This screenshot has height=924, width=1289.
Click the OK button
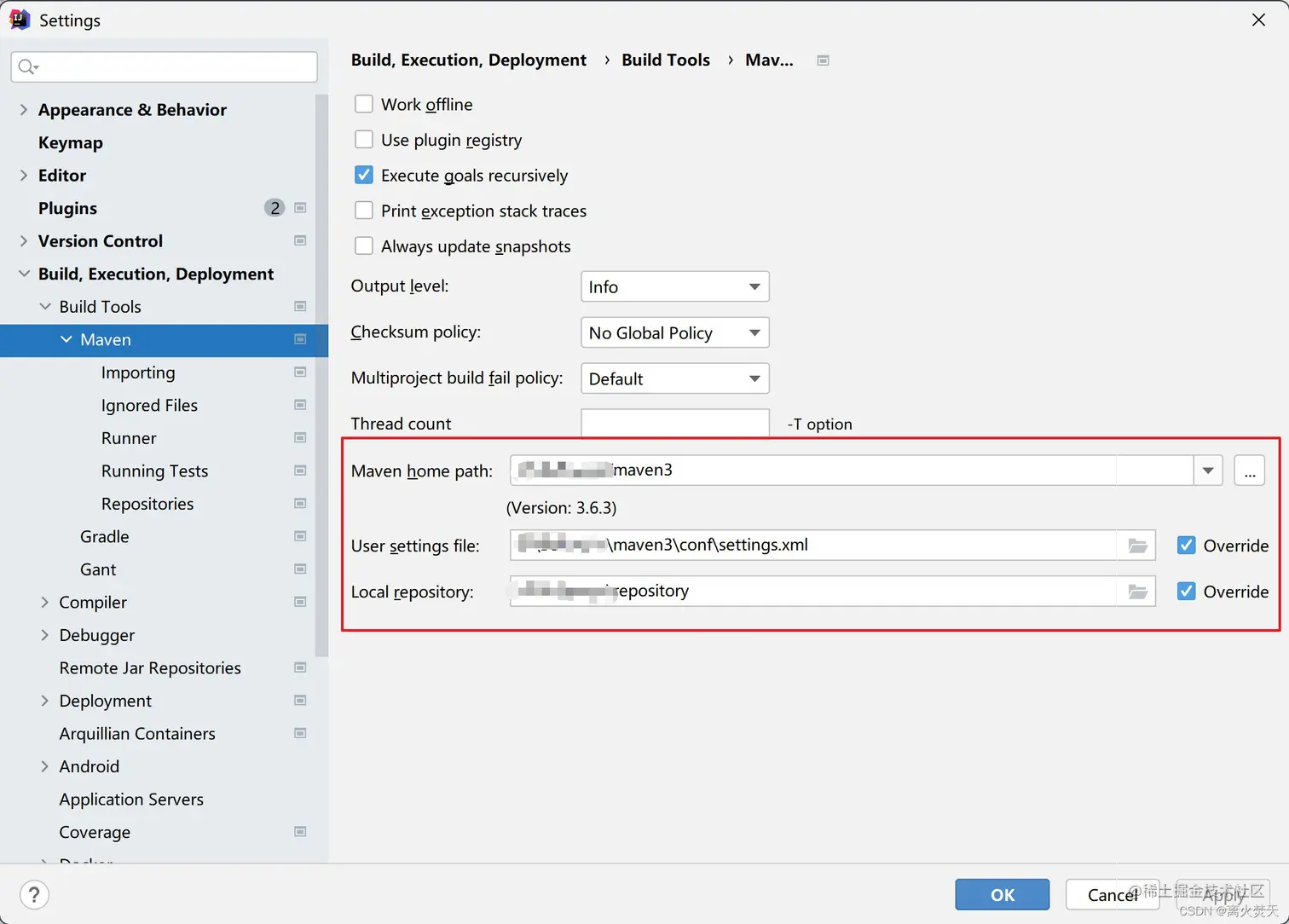coord(1003,895)
